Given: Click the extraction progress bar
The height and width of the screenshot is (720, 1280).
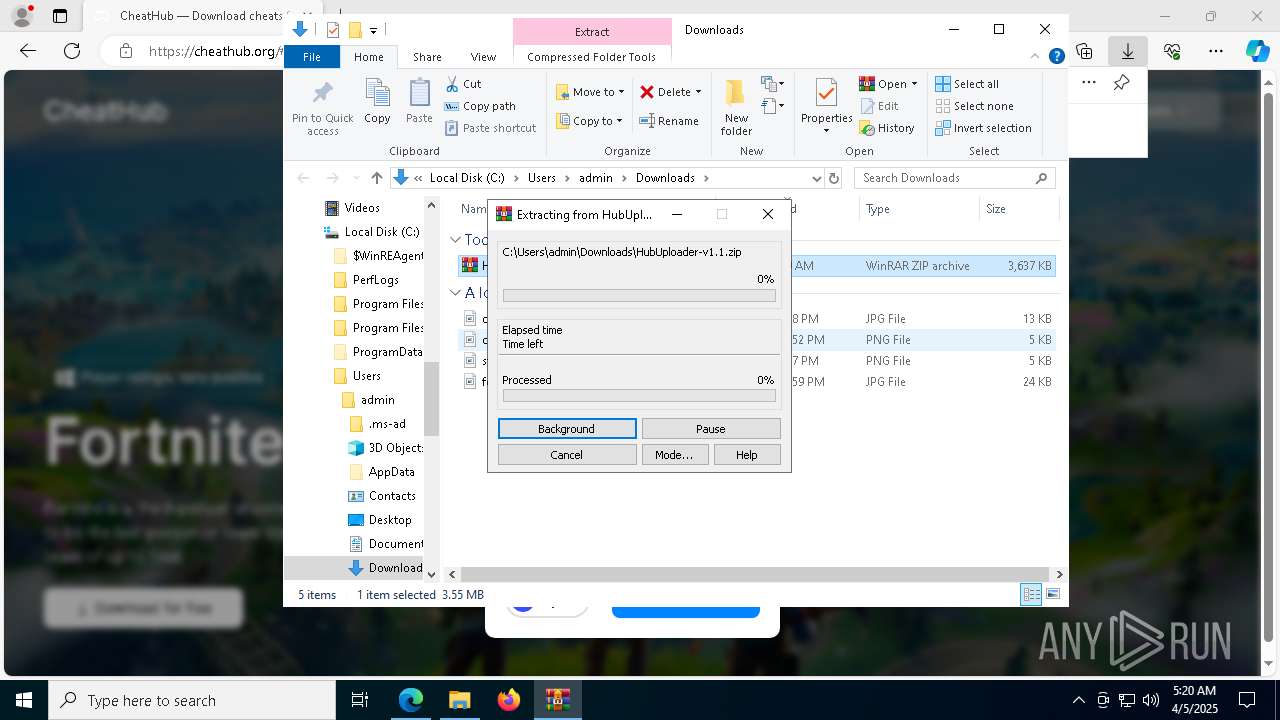Looking at the screenshot, I should (x=639, y=295).
